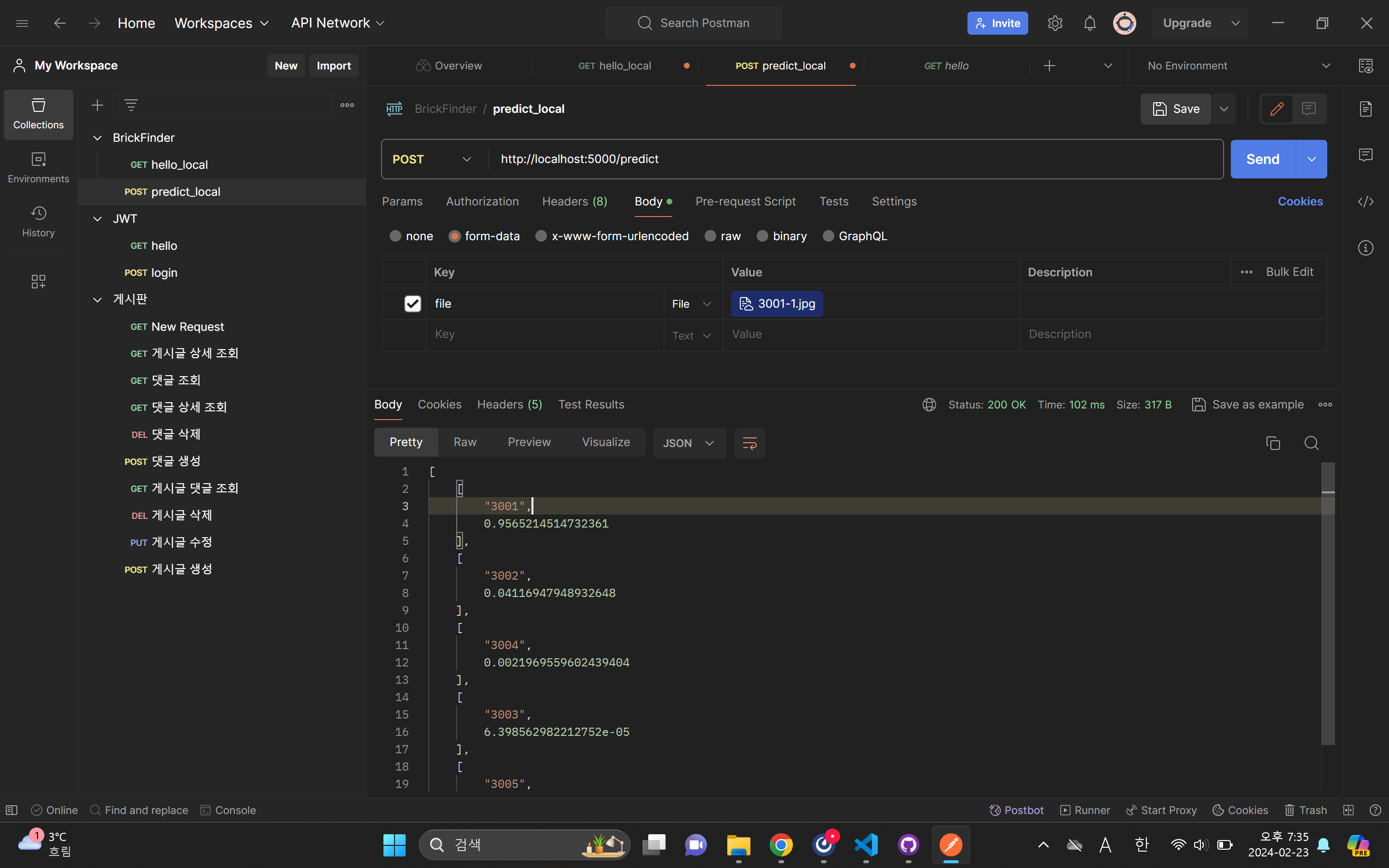This screenshot has height=868, width=1389.
Task: Open the comments icon in right sidebar
Action: point(1365,155)
